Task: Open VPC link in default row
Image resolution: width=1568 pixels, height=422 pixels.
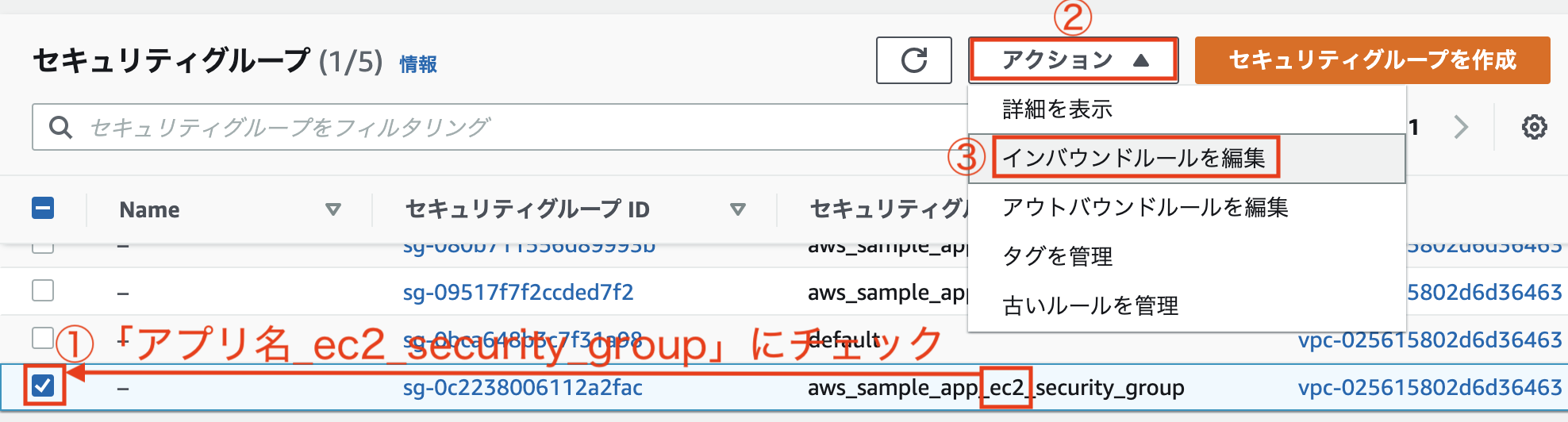Action: click(1430, 340)
